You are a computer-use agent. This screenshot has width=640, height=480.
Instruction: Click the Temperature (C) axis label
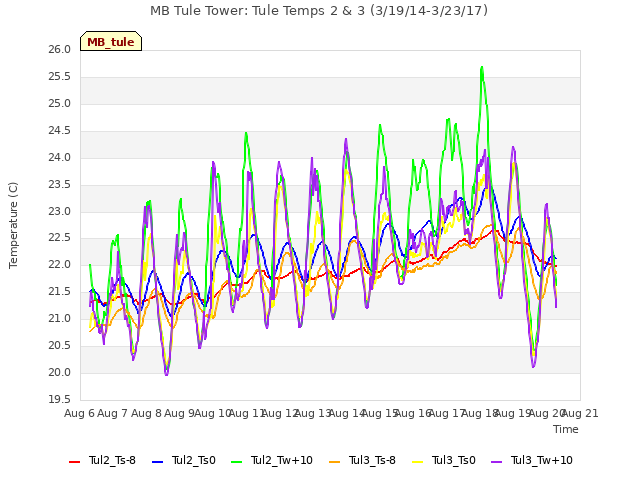tap(13, 225)
